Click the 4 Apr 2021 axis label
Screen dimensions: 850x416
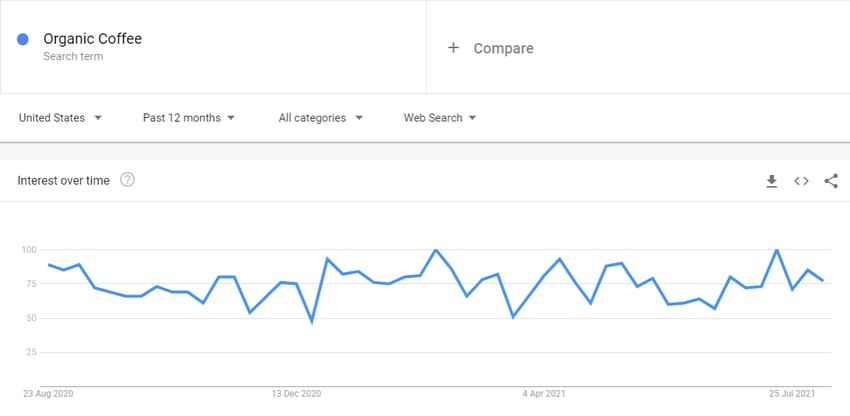pyautogui.click(x=544, y=394)
